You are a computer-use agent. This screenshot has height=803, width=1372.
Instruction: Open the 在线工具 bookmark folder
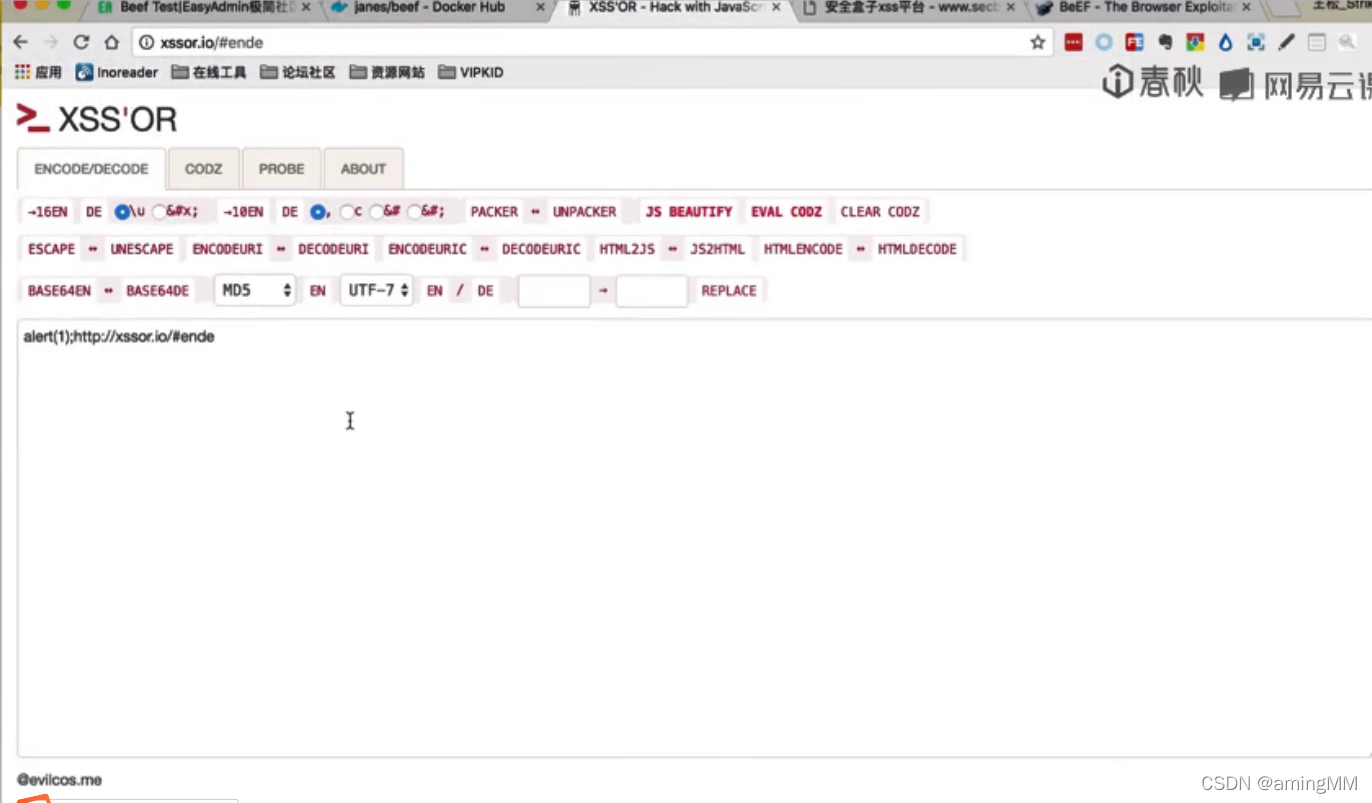coord(209,72)
